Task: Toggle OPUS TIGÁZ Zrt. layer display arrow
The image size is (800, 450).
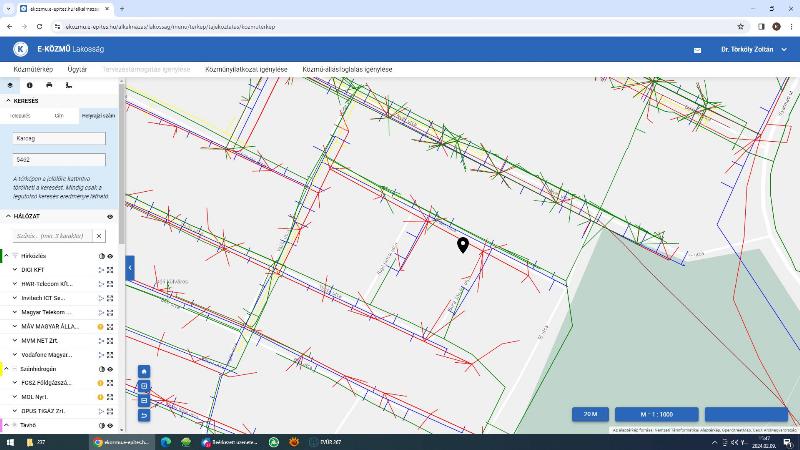Action: point(101,411)
